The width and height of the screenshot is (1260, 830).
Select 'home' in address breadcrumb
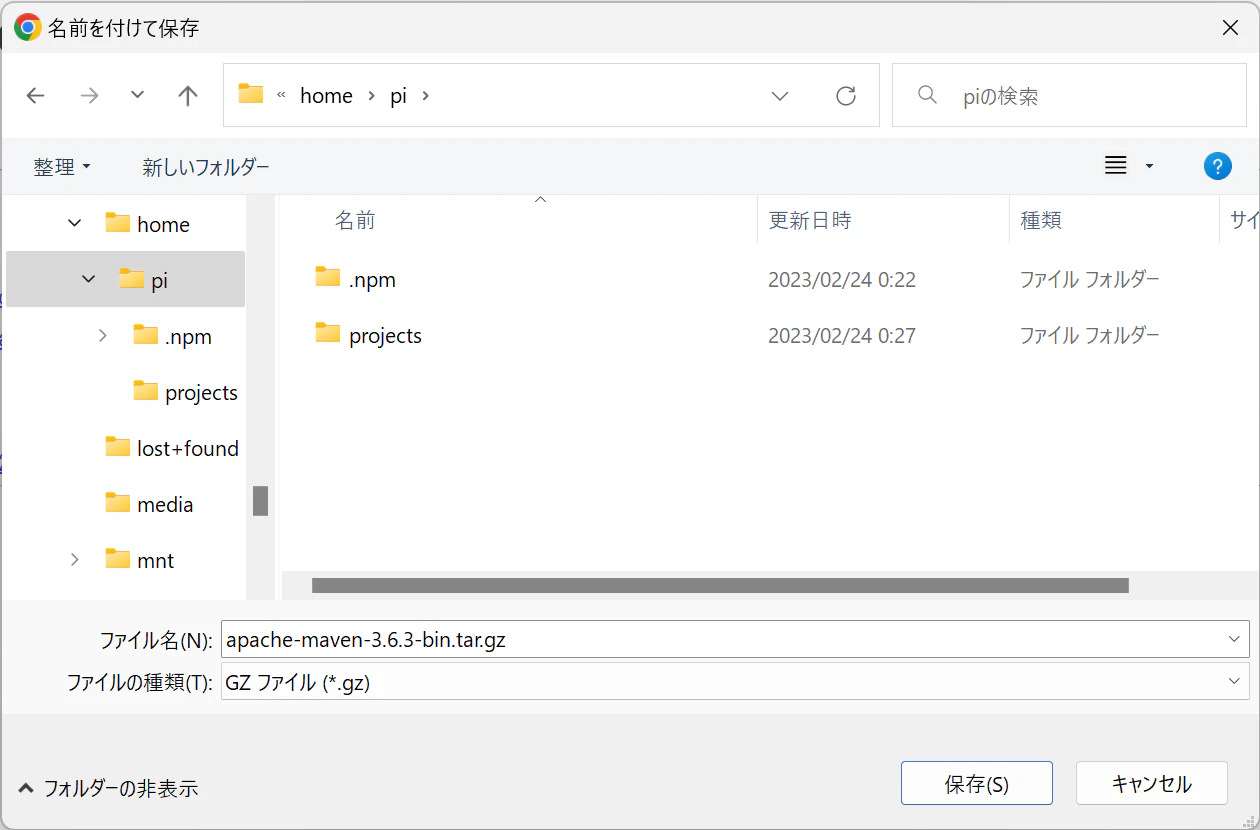coord(326,96)
